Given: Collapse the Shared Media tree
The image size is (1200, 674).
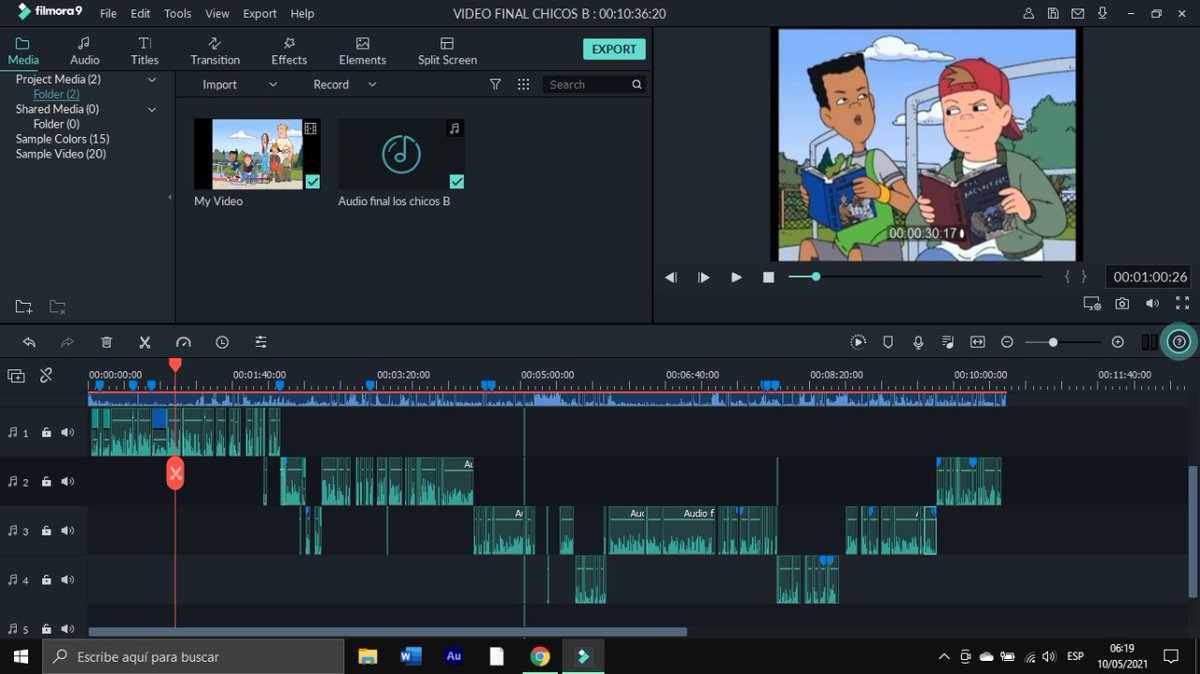Looking at the screenshot, I should [x=152, y=109].
